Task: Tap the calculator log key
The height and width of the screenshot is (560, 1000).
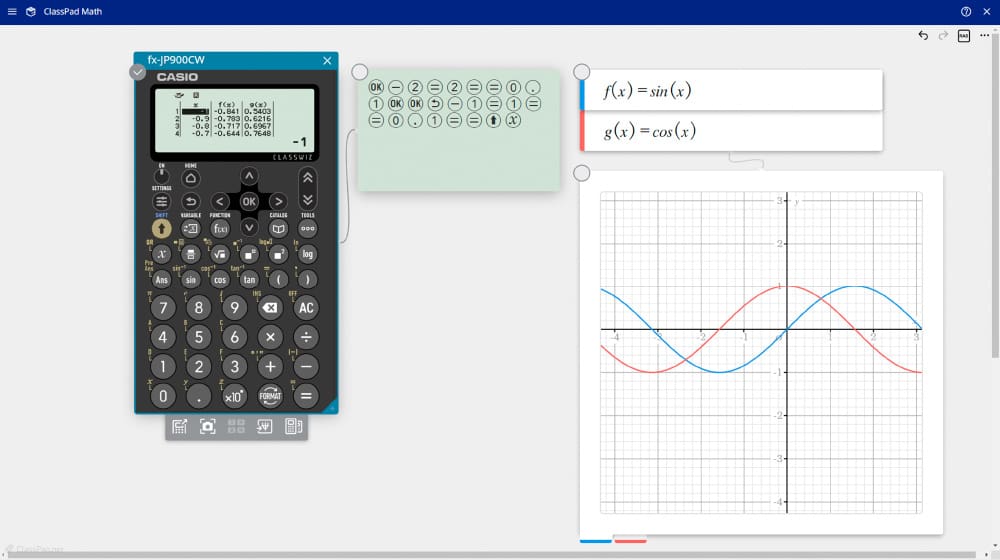Action: point(307,254)
